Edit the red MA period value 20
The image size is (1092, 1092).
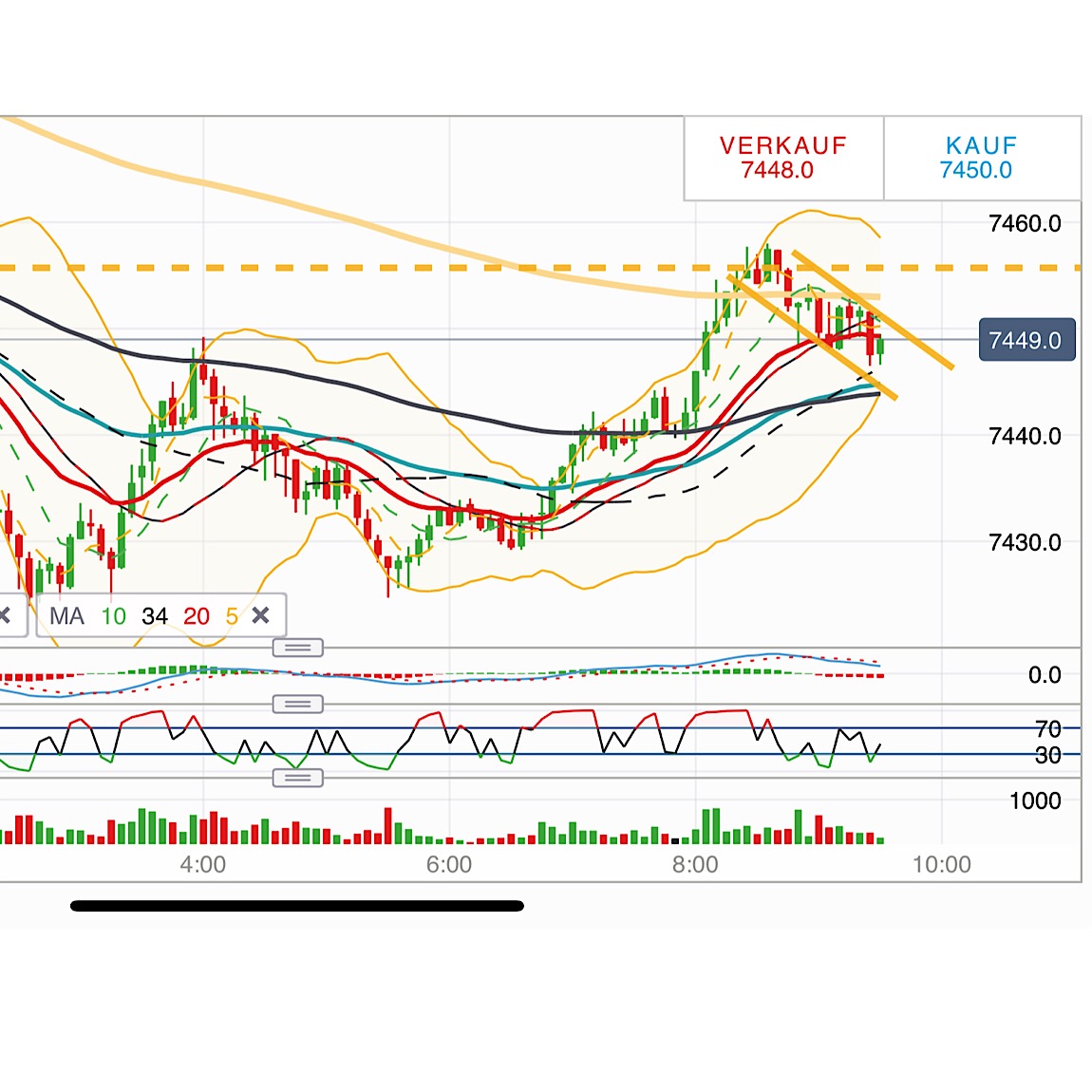click(198, 616)
